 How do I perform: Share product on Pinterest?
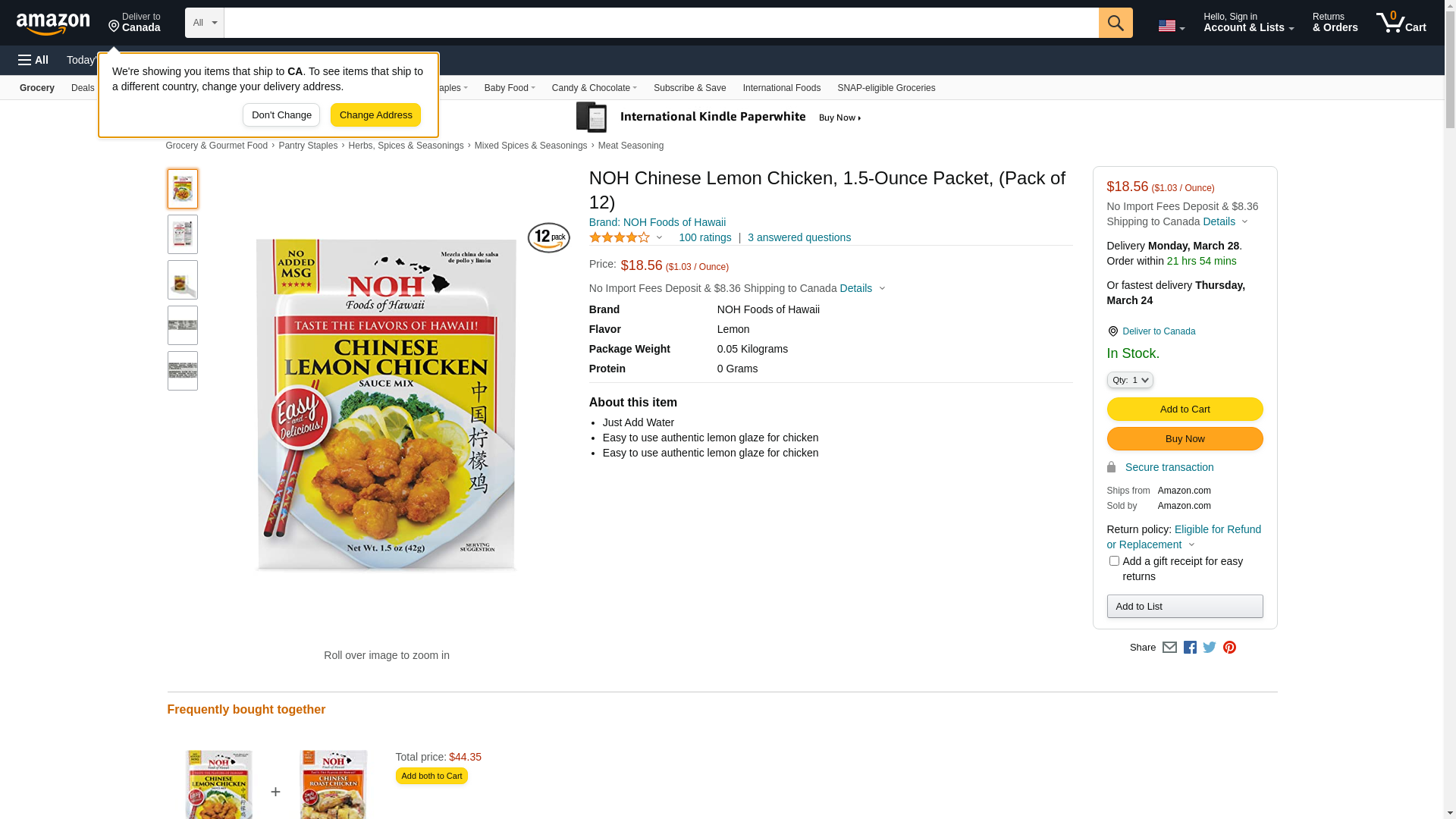[x=1229, y=648]
